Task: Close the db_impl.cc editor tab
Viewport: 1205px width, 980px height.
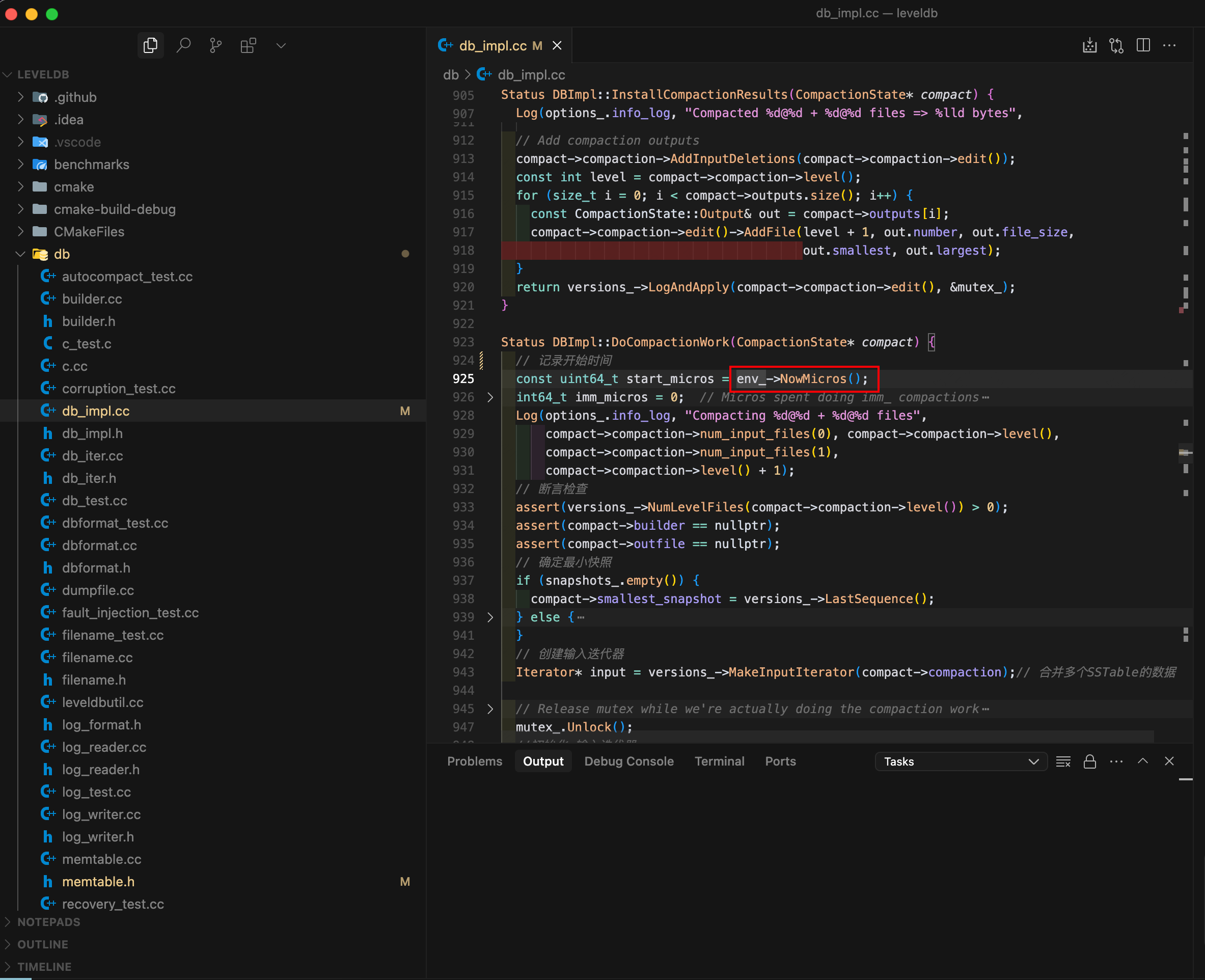Action: pos(557,46)
